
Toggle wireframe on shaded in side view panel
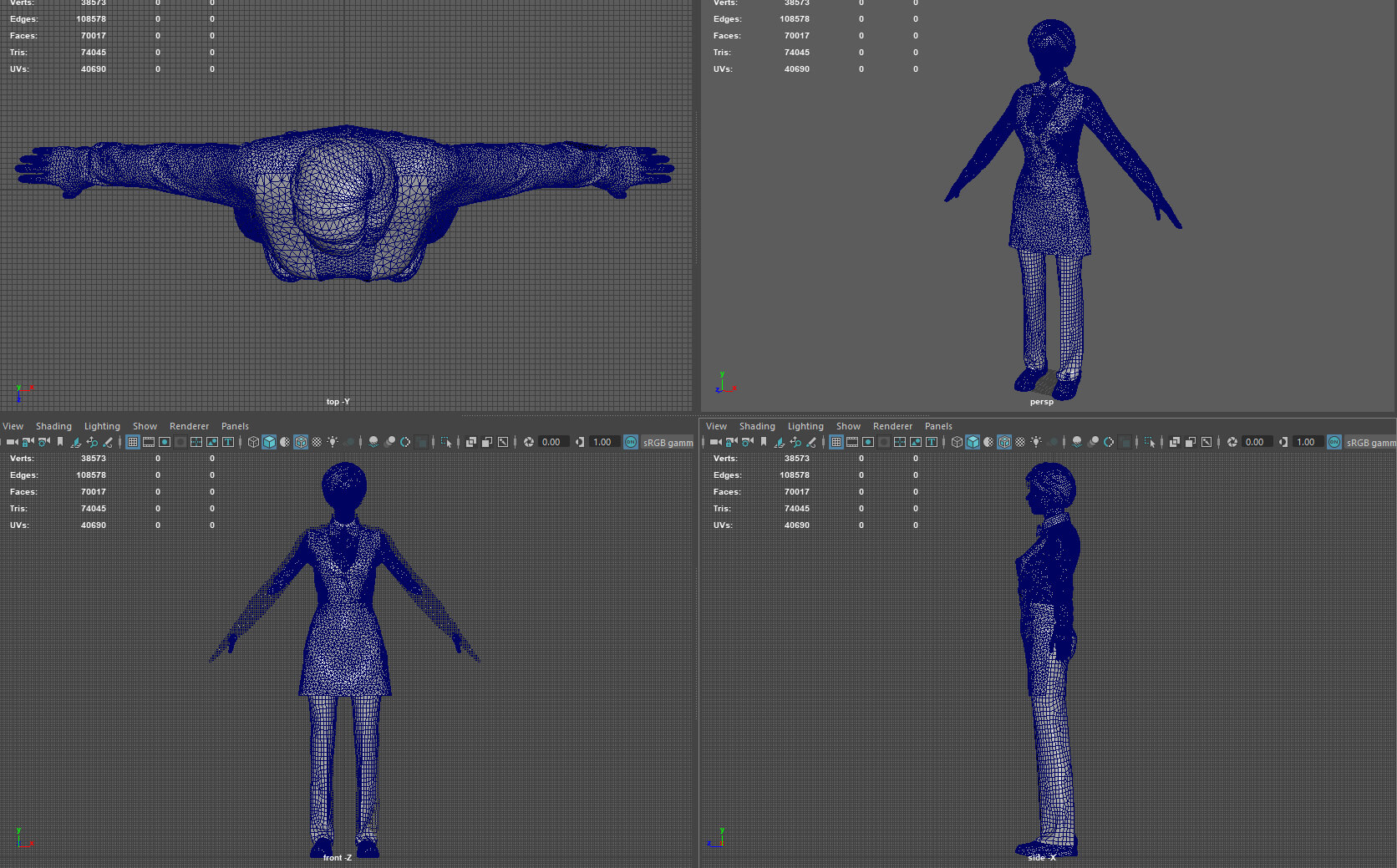coord(1005,442)
